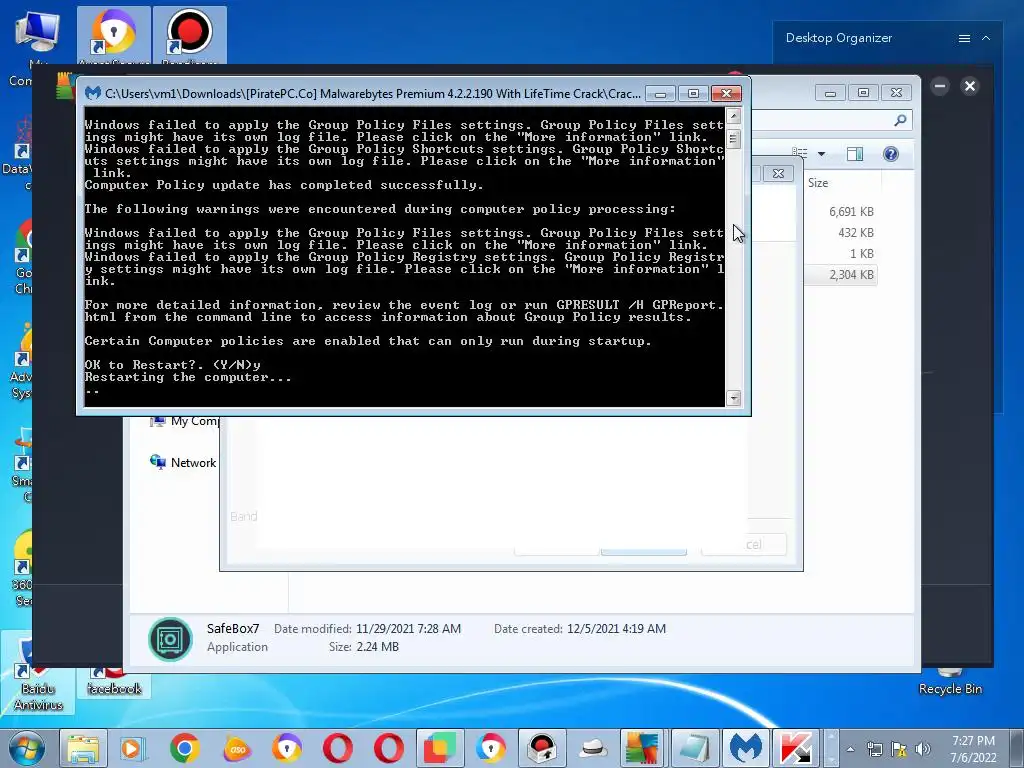
Task: Close the dark background window with X
Action: (970, 86)
